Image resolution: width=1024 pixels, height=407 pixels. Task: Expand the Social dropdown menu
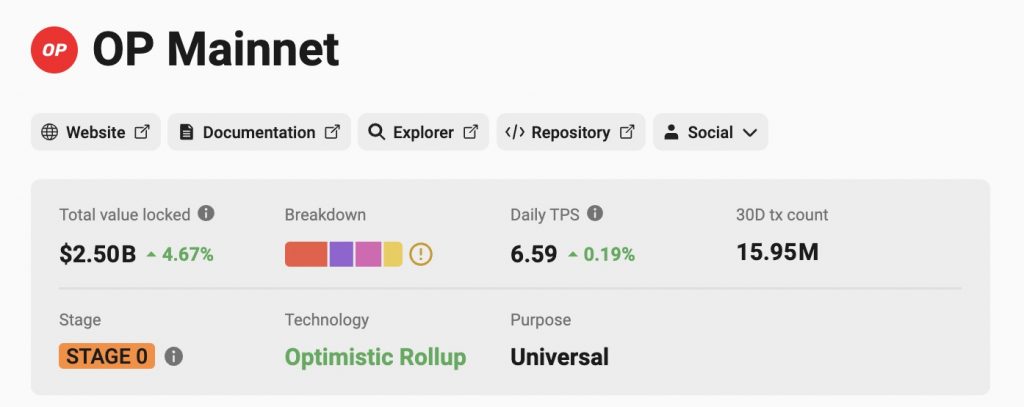[711, 132]
